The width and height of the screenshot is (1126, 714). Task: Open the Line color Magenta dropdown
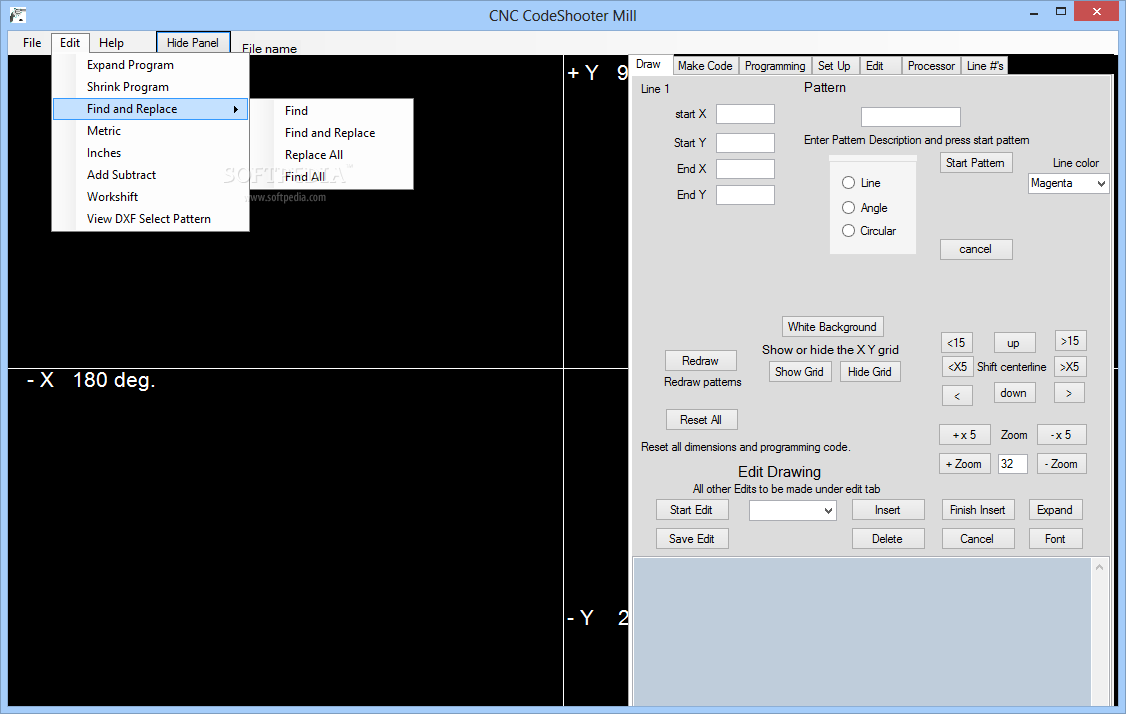[x=1069, y=183]
